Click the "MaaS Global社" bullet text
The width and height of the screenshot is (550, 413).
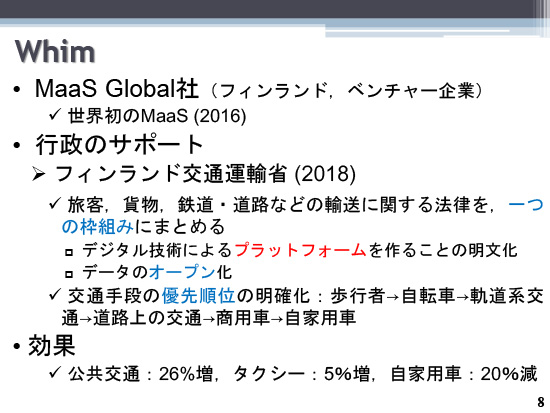(117, 88)
